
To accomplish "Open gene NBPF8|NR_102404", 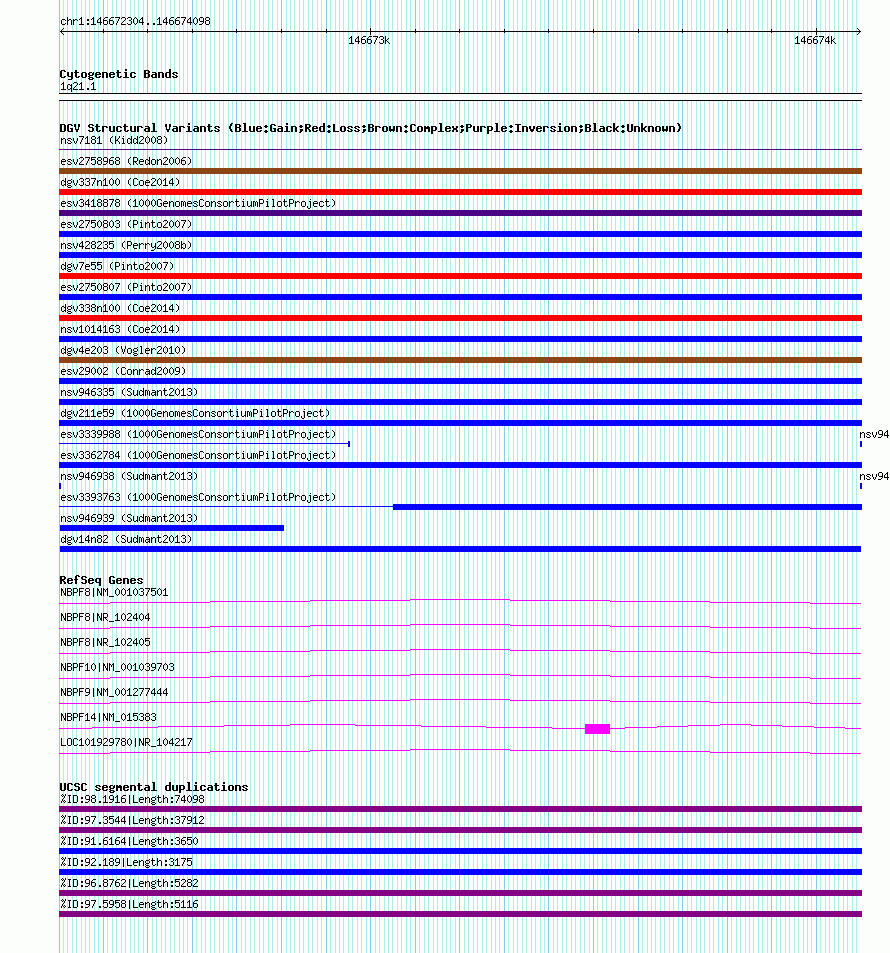I will pyautogui.click(x=105, y=618).
